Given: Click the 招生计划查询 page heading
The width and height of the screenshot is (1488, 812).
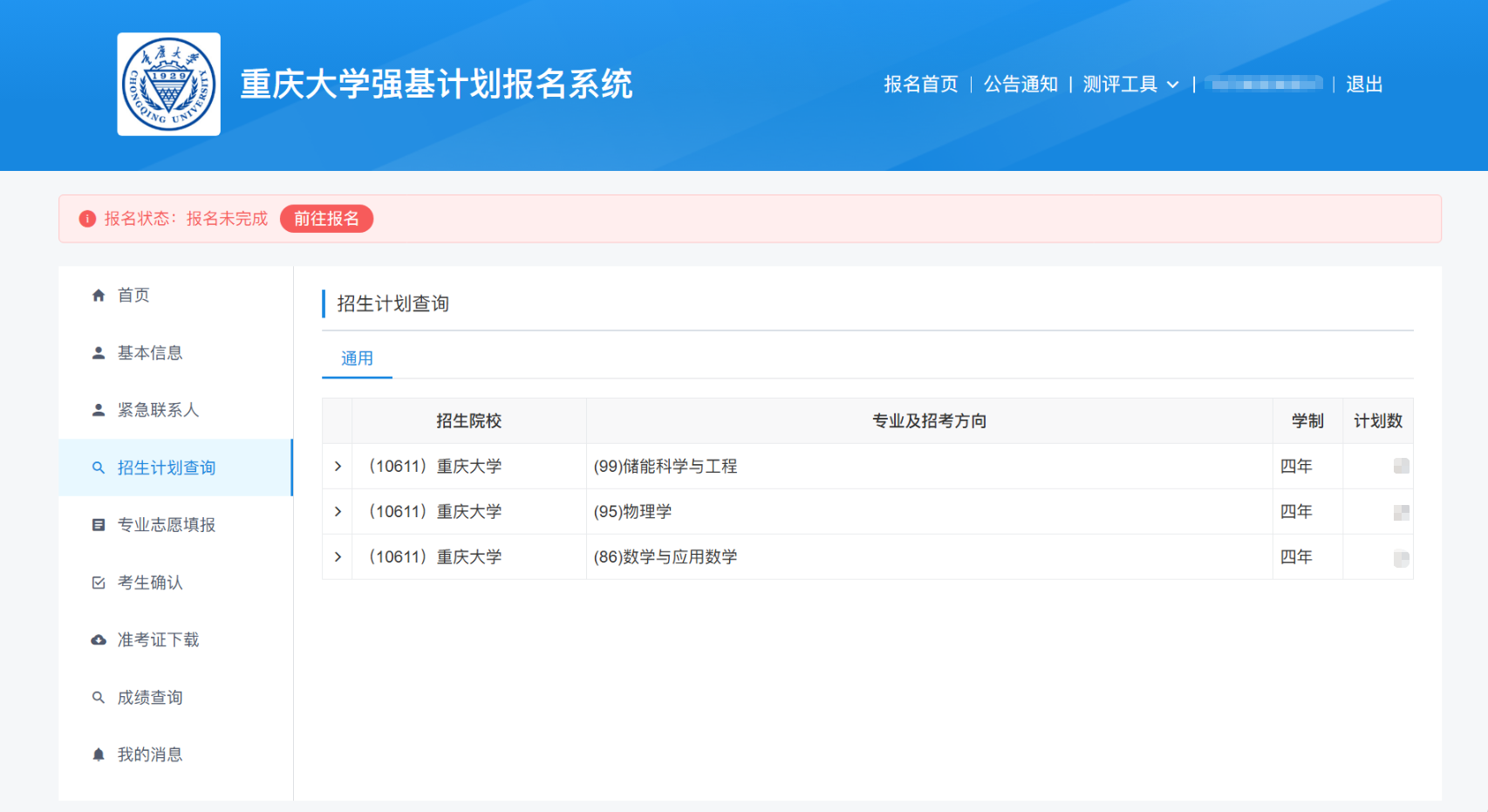Looking at the screenshot, I should [392, 304].
